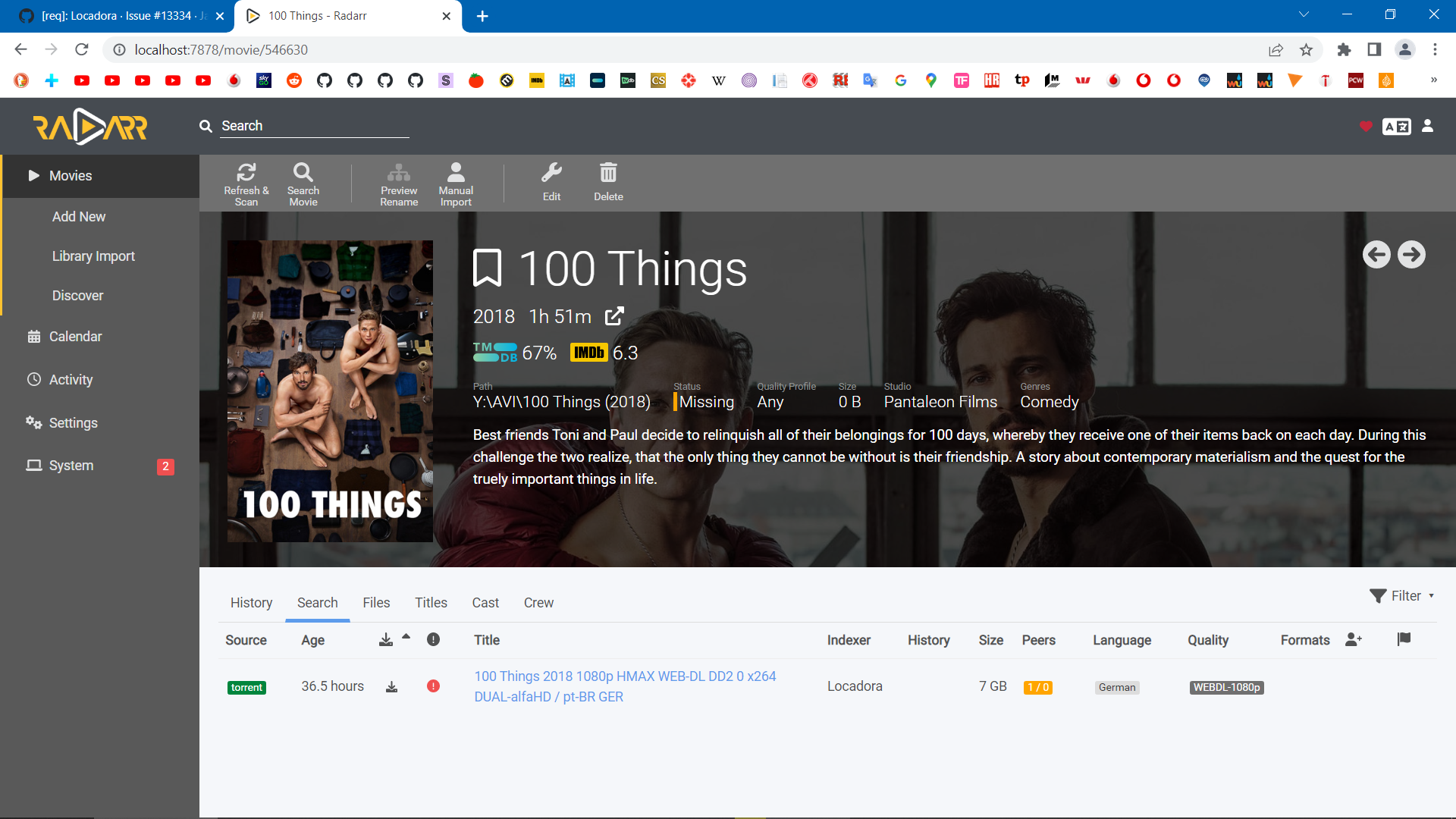This screenshot has width=1456, height=819.
Task: Go to the previous movie arrow
Action: coord(1376,255)
